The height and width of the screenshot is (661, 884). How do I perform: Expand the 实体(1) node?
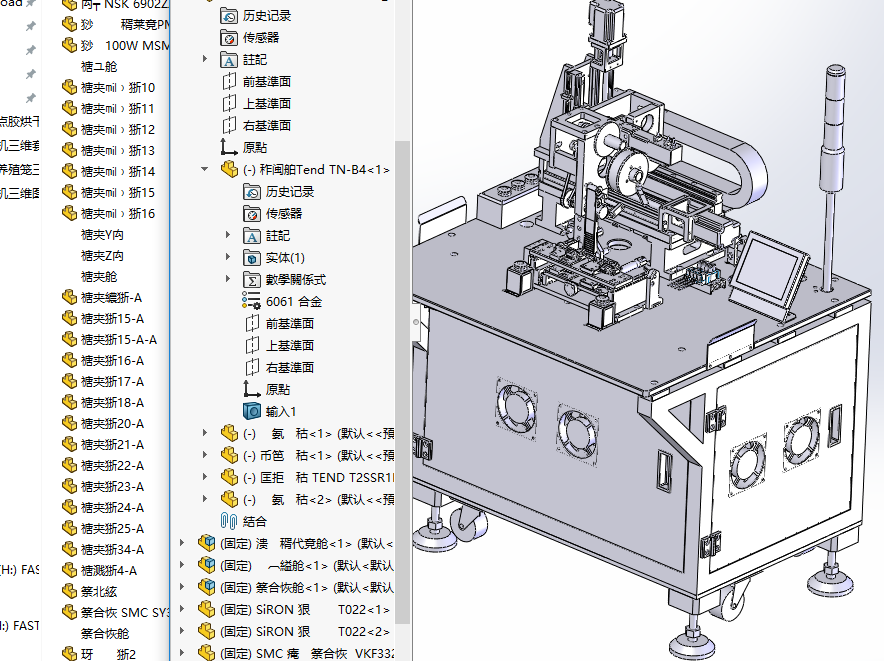228,257
